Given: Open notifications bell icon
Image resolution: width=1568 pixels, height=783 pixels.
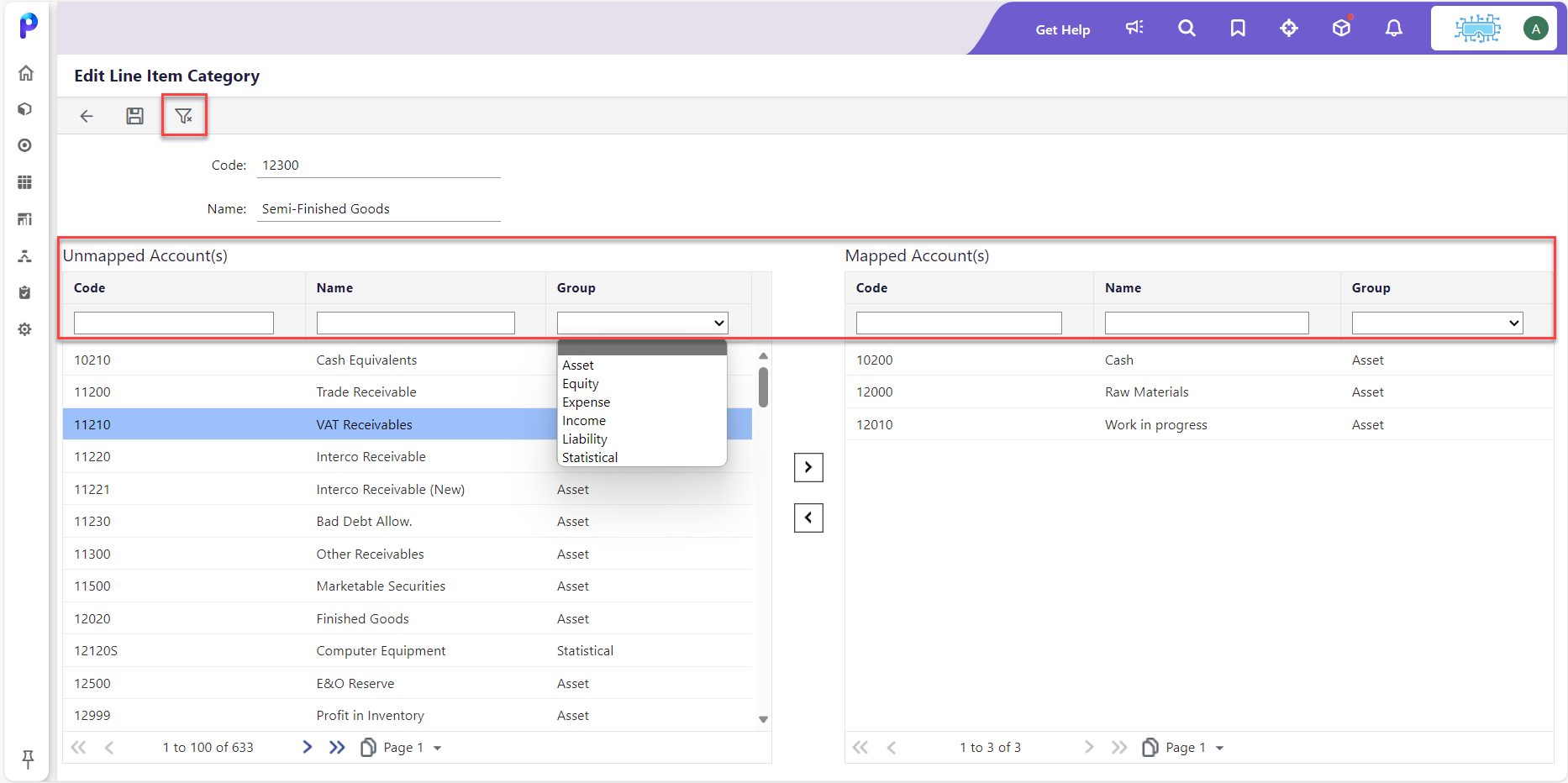Looking at the screenshot, I should [x=1394, y=28].
